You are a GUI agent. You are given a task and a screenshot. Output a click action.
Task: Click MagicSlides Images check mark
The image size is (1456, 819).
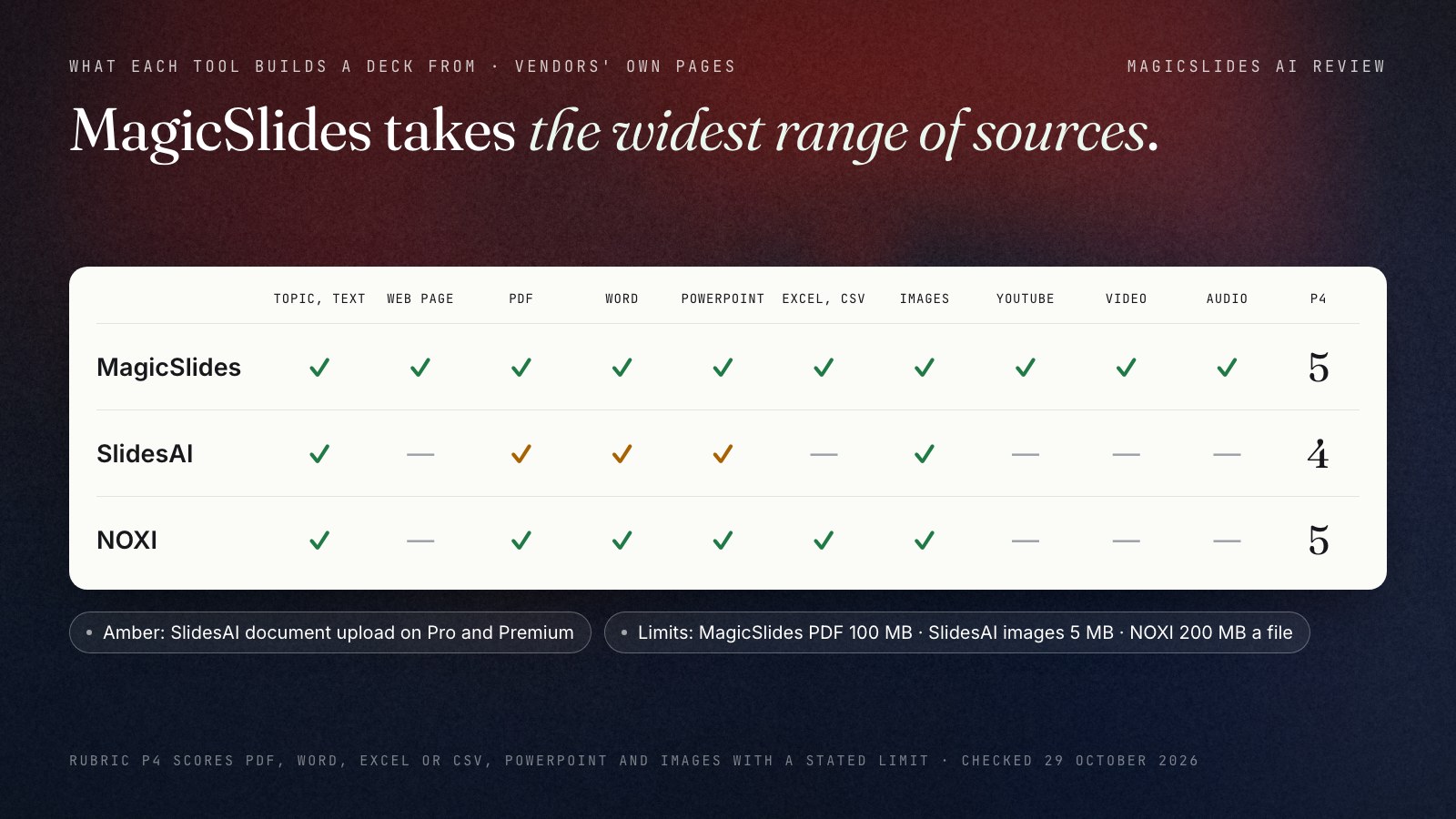coord(925,368)
